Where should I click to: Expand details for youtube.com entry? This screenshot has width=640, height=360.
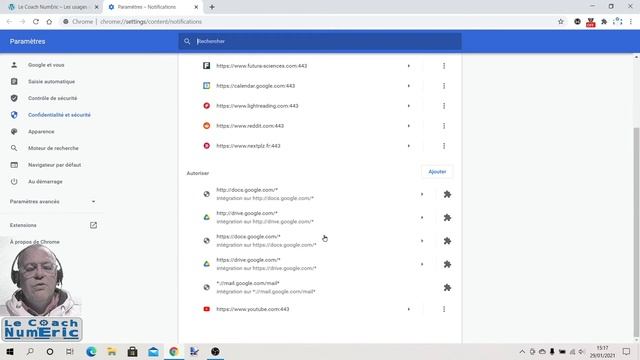tap(409, 309)
